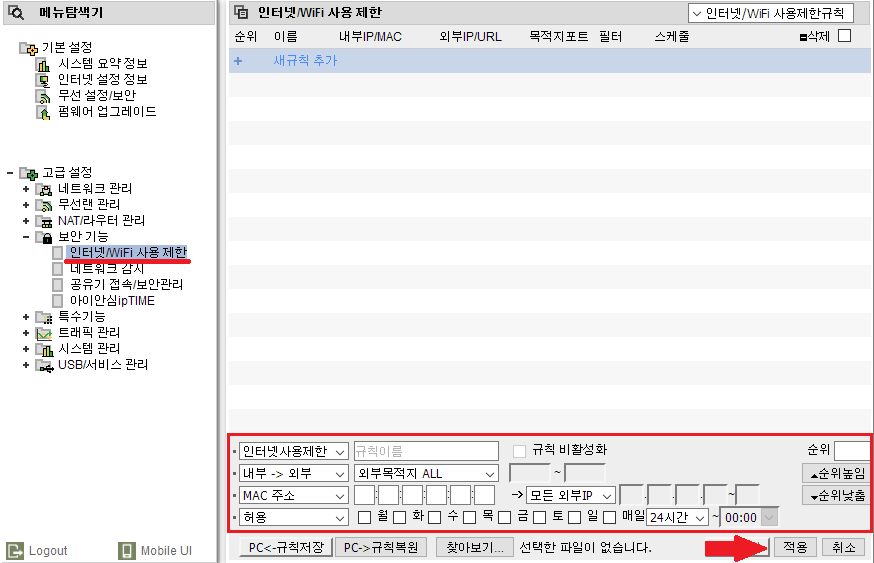This screenshot has height=563, width=874.
Task: Open the 인터넷/WiFi 사용제한규칙 dropdown
Action: pyautogui.click(x=771, y=13)
